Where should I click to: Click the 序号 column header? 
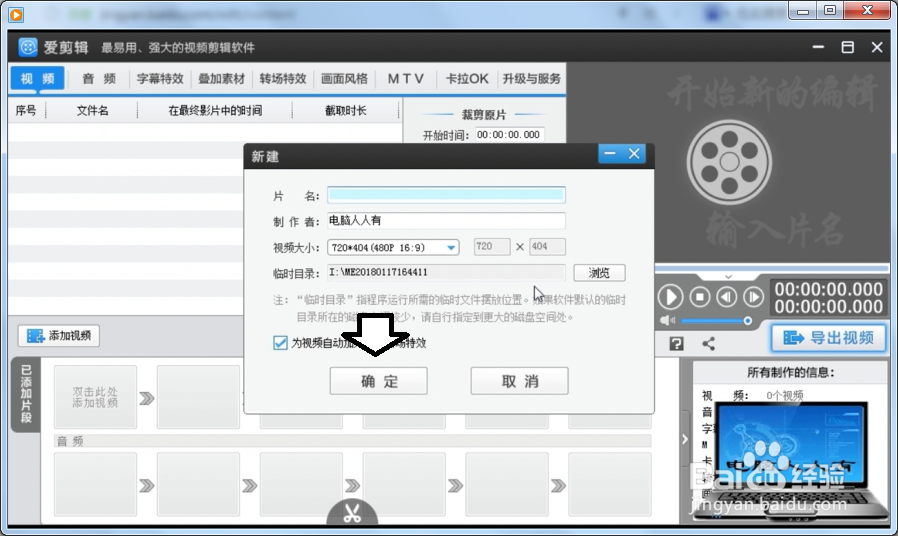click(x=26, y=111)
